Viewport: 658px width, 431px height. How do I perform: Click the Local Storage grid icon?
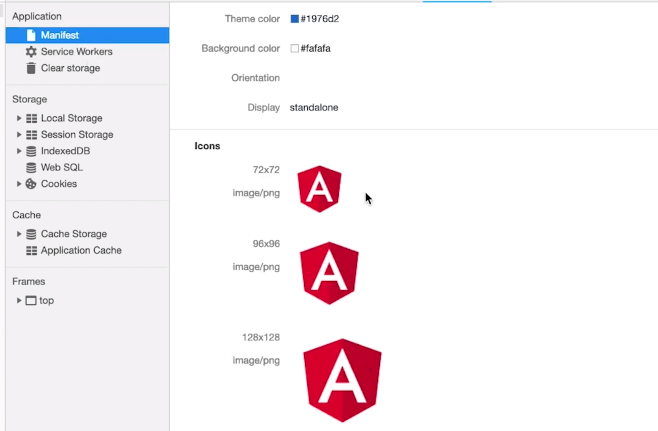pyautogui.click(x=31, y=118)
